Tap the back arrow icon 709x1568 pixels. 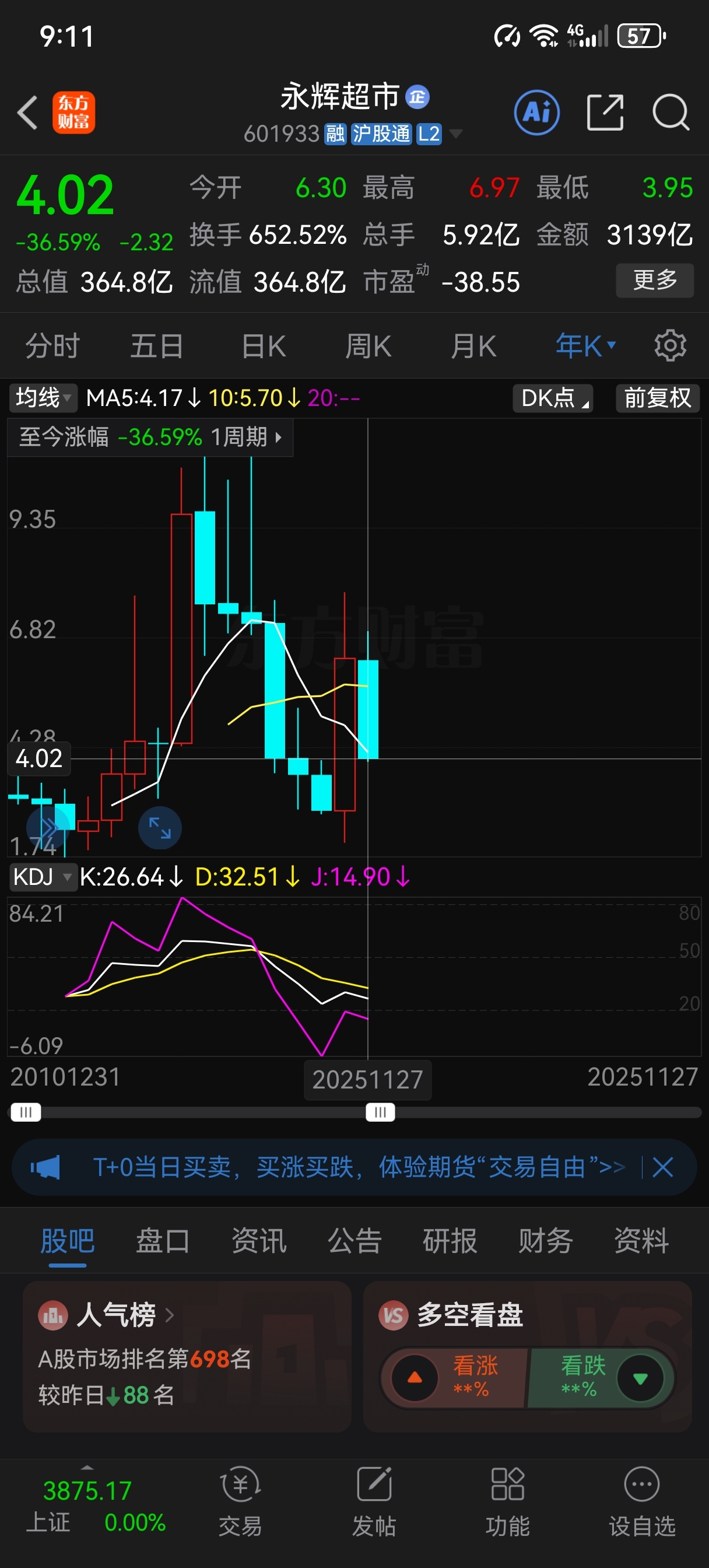coord(27,113)
